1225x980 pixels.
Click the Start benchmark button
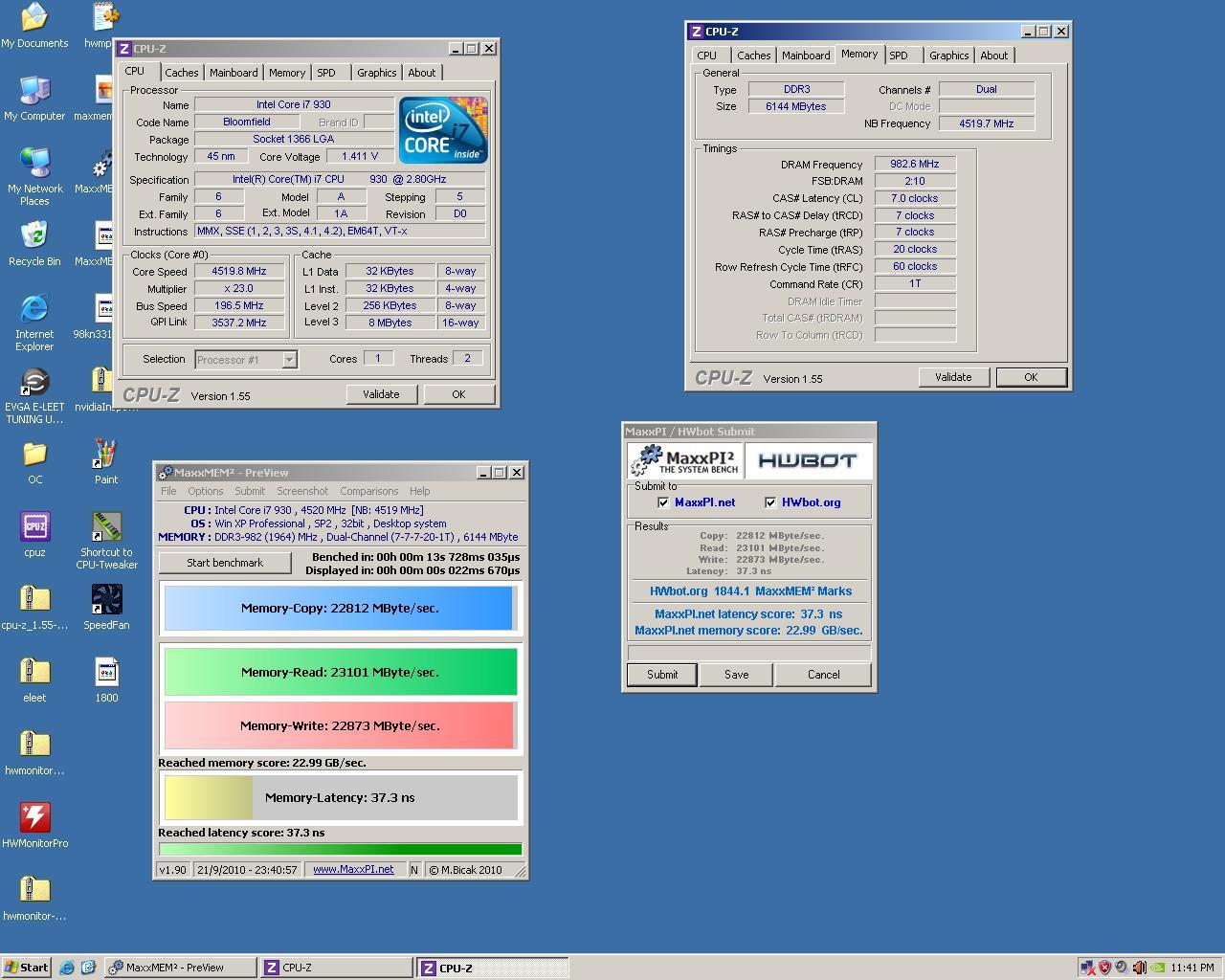[x=225, y=563]
